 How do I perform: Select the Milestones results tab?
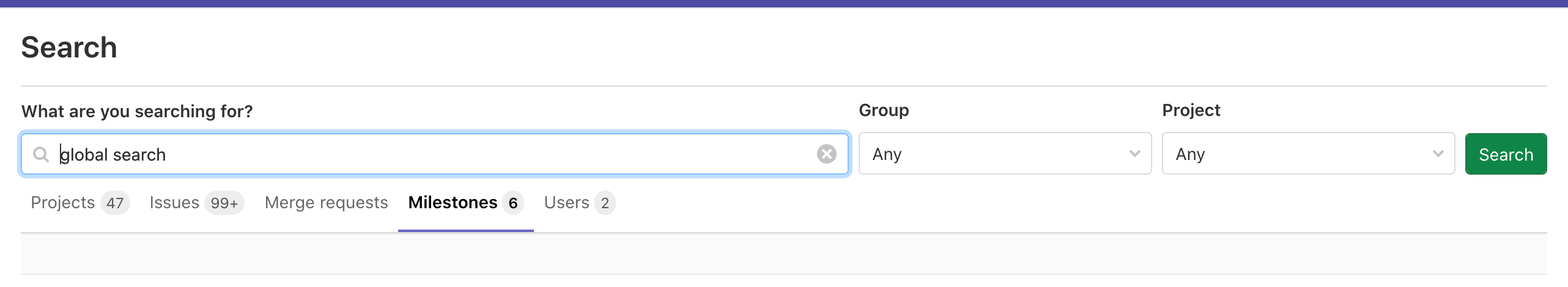point(453,203)
